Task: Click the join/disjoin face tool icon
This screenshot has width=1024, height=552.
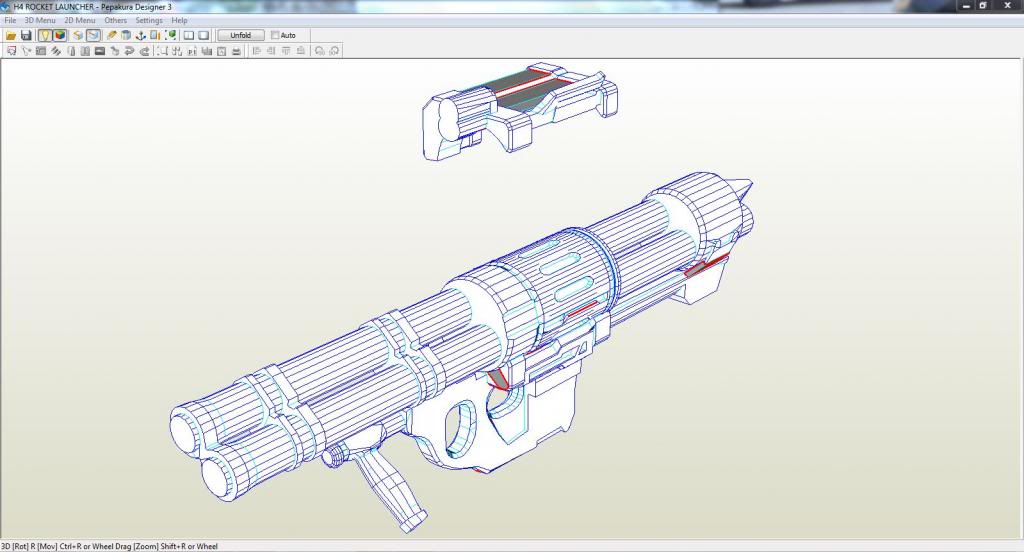Action: point(40,51)
